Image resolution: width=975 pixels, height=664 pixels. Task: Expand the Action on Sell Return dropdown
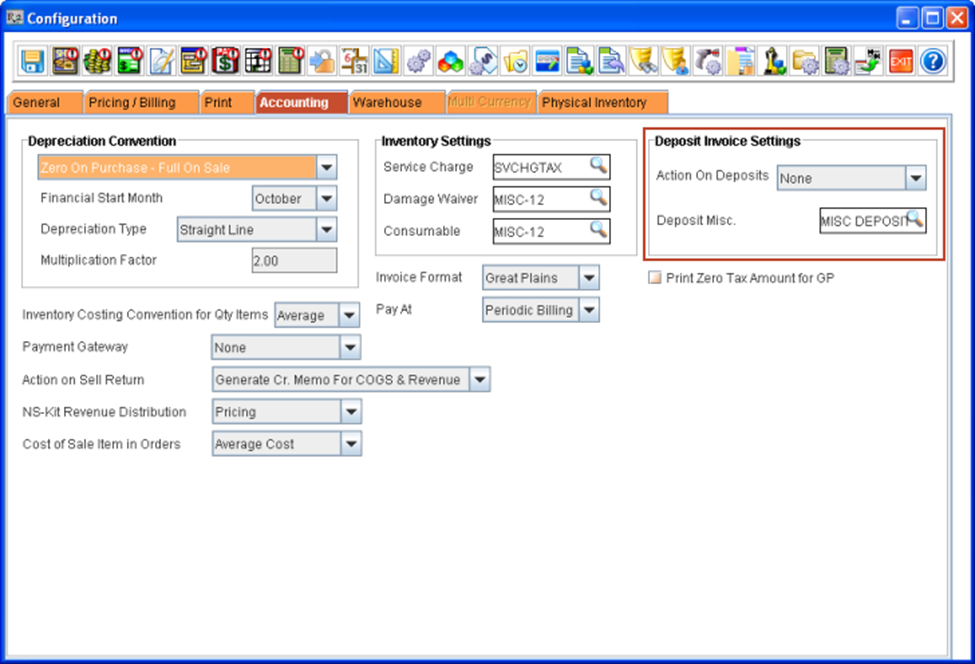pyautogui.click(x=480, y=380)
